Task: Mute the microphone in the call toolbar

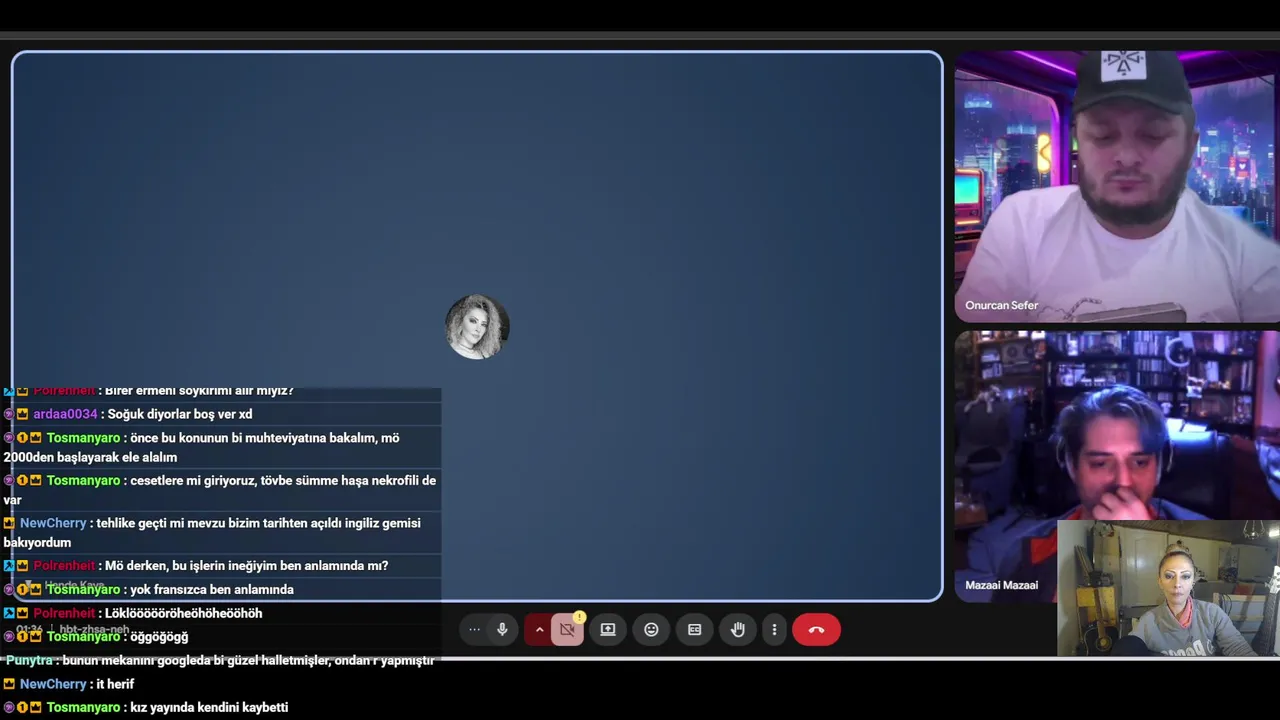Action: point(502,630)
